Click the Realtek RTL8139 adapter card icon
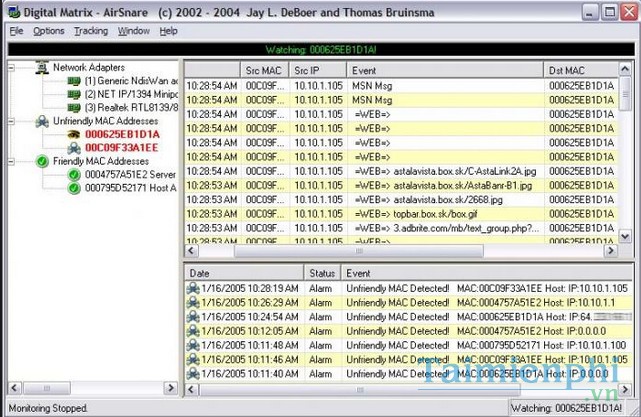Viewport: 641px width, 417px height. pos(73,107)
